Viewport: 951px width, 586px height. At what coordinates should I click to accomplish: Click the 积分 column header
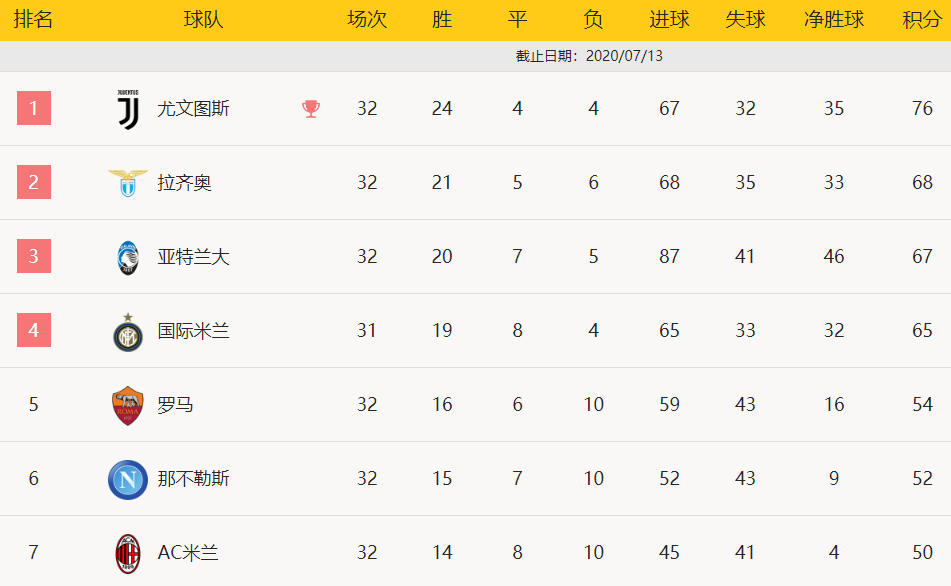[x=922, y=19]
